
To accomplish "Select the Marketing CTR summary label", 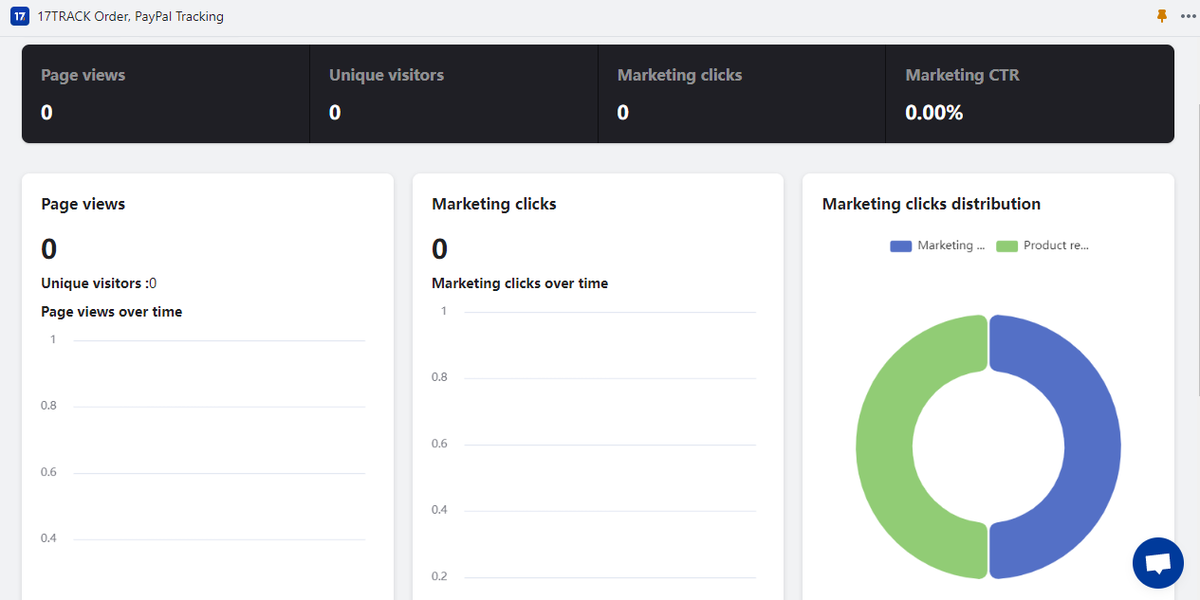I will 962,75.
